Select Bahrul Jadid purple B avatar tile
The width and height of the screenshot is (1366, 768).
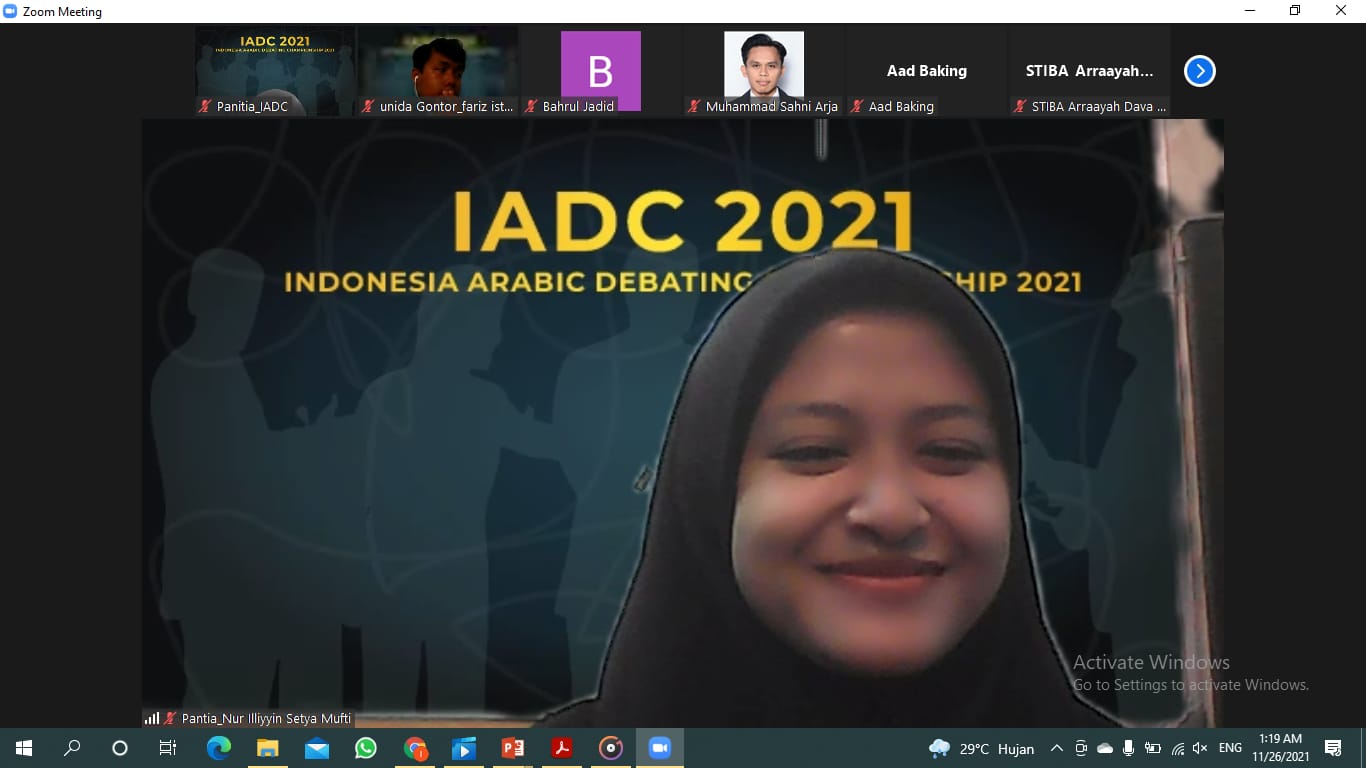pyautogui.click(x=601, y=71)
